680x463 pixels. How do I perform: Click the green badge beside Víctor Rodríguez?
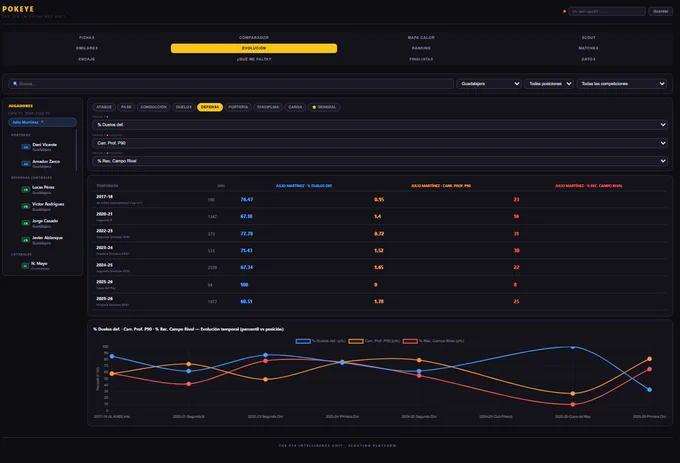(x=26, y=206)
